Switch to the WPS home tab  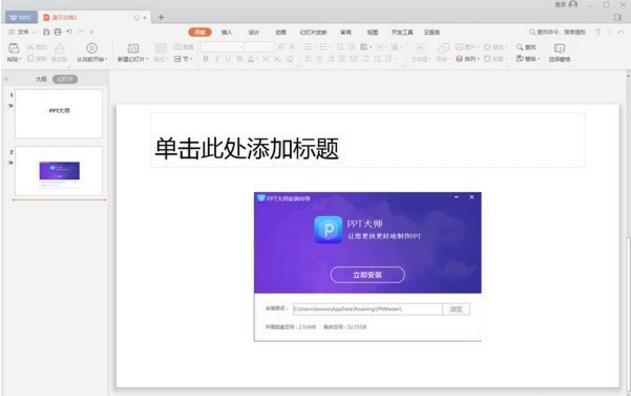(x=21, y=17)
